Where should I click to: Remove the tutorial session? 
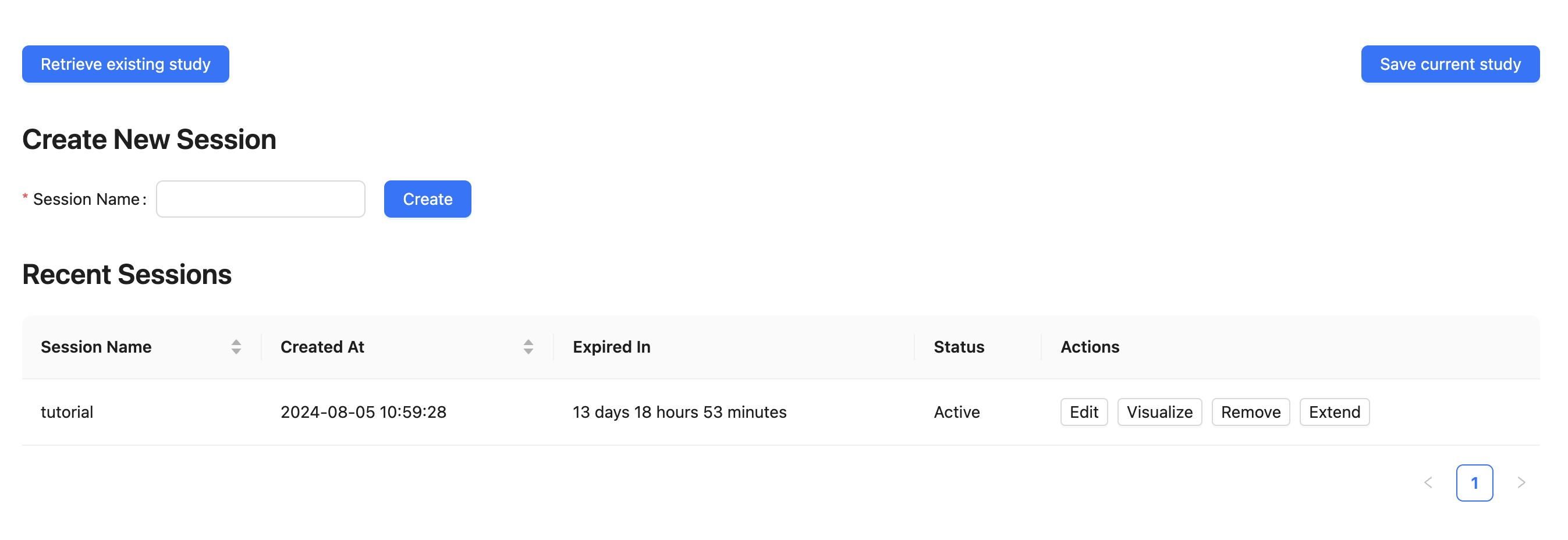(x=1250, y=412)
